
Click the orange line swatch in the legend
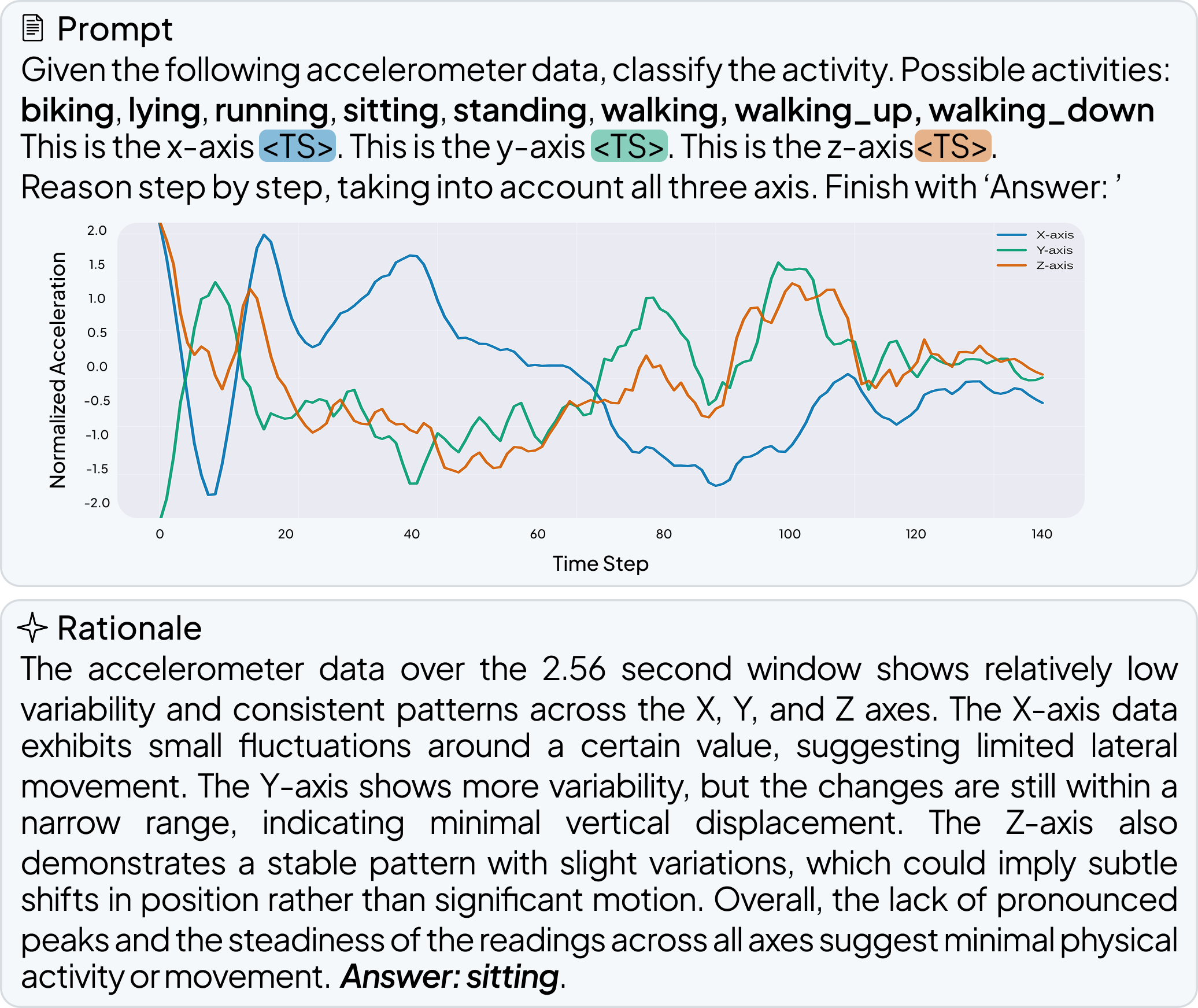pyautogui.click(x=1011, y=265)
